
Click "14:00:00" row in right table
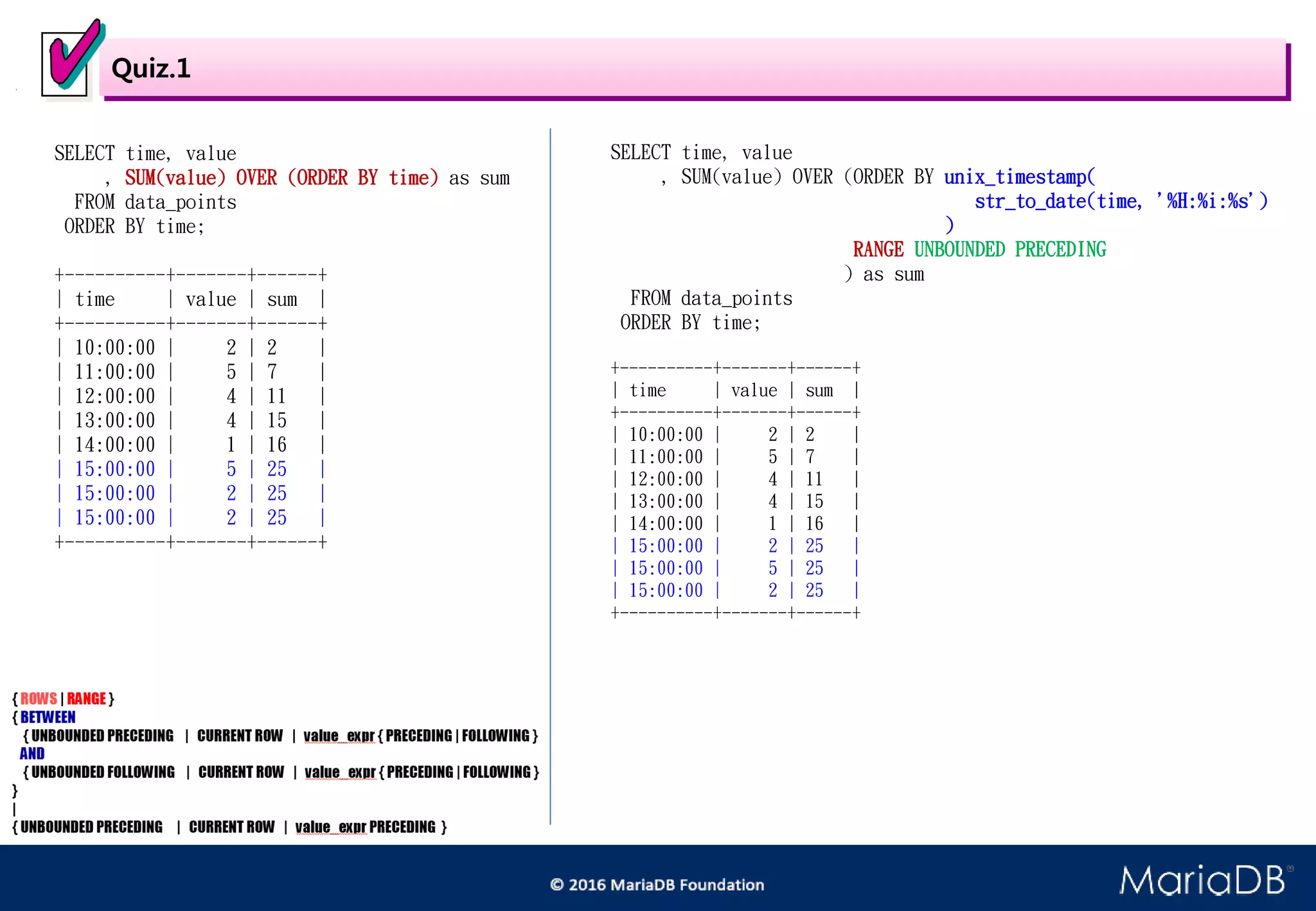736,524
